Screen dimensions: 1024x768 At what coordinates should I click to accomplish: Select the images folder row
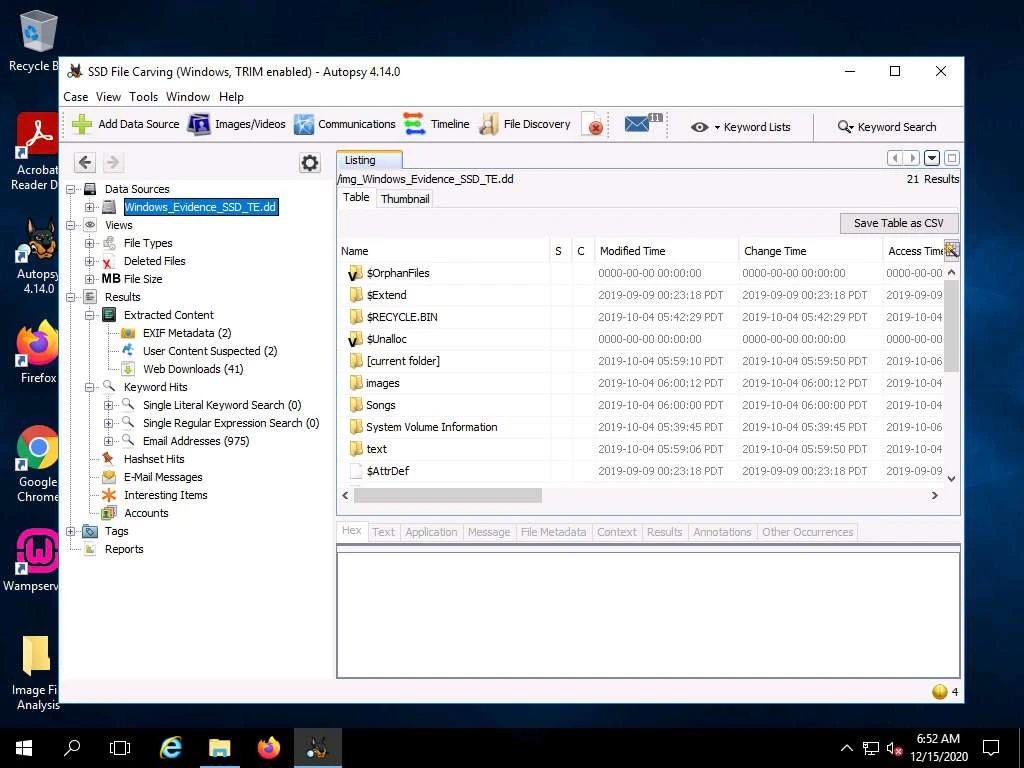click(x=641, y=383)
